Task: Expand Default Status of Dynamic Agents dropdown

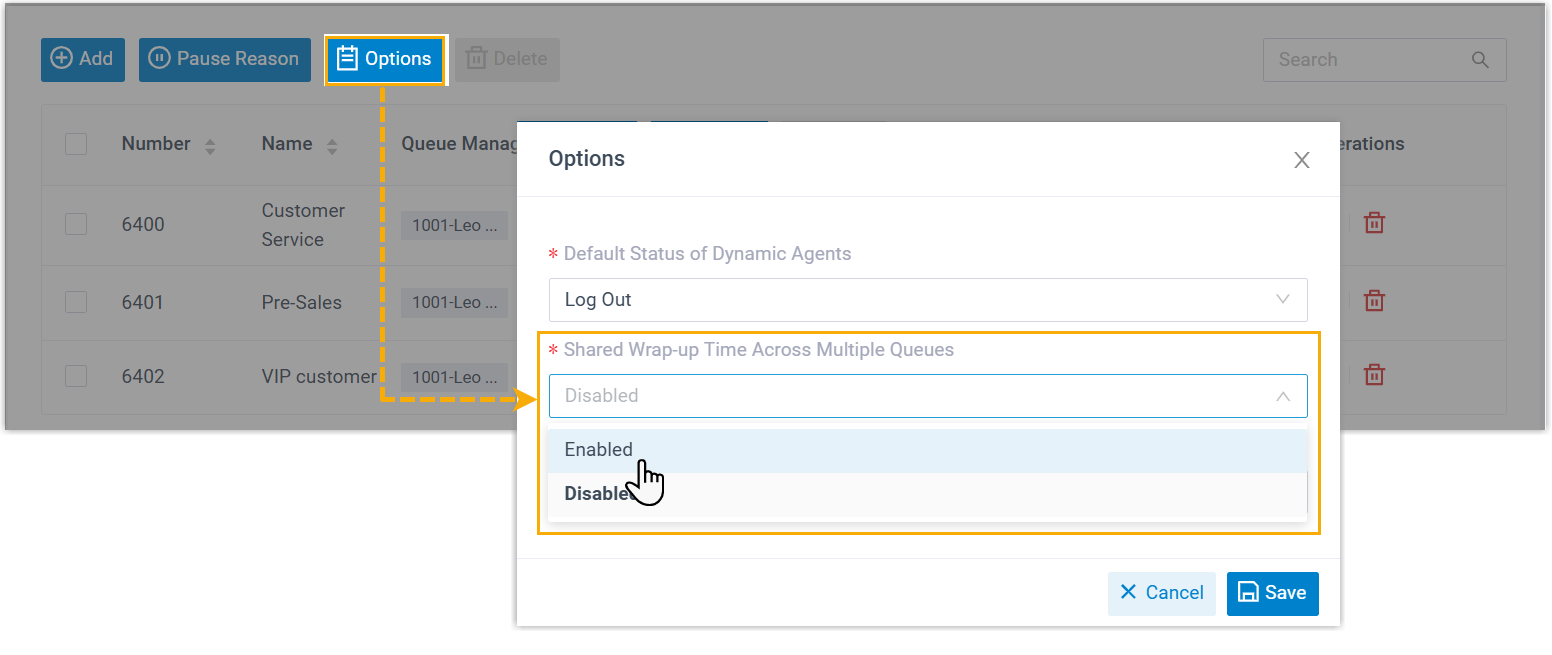Action: [927, 300]
